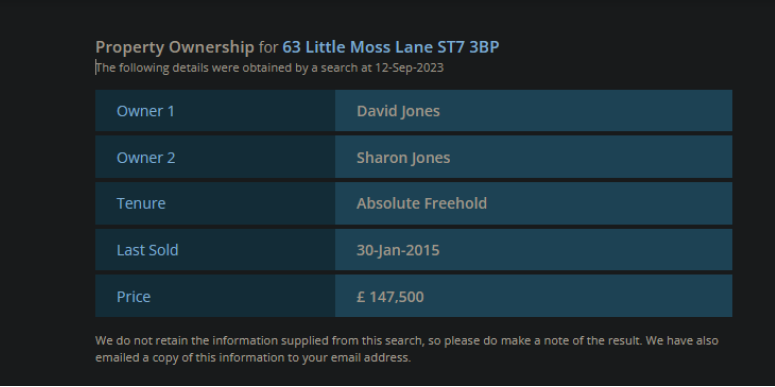Click the Property Ownership heading
This screenshot has height=387, width=775.
tap(297, 47)
